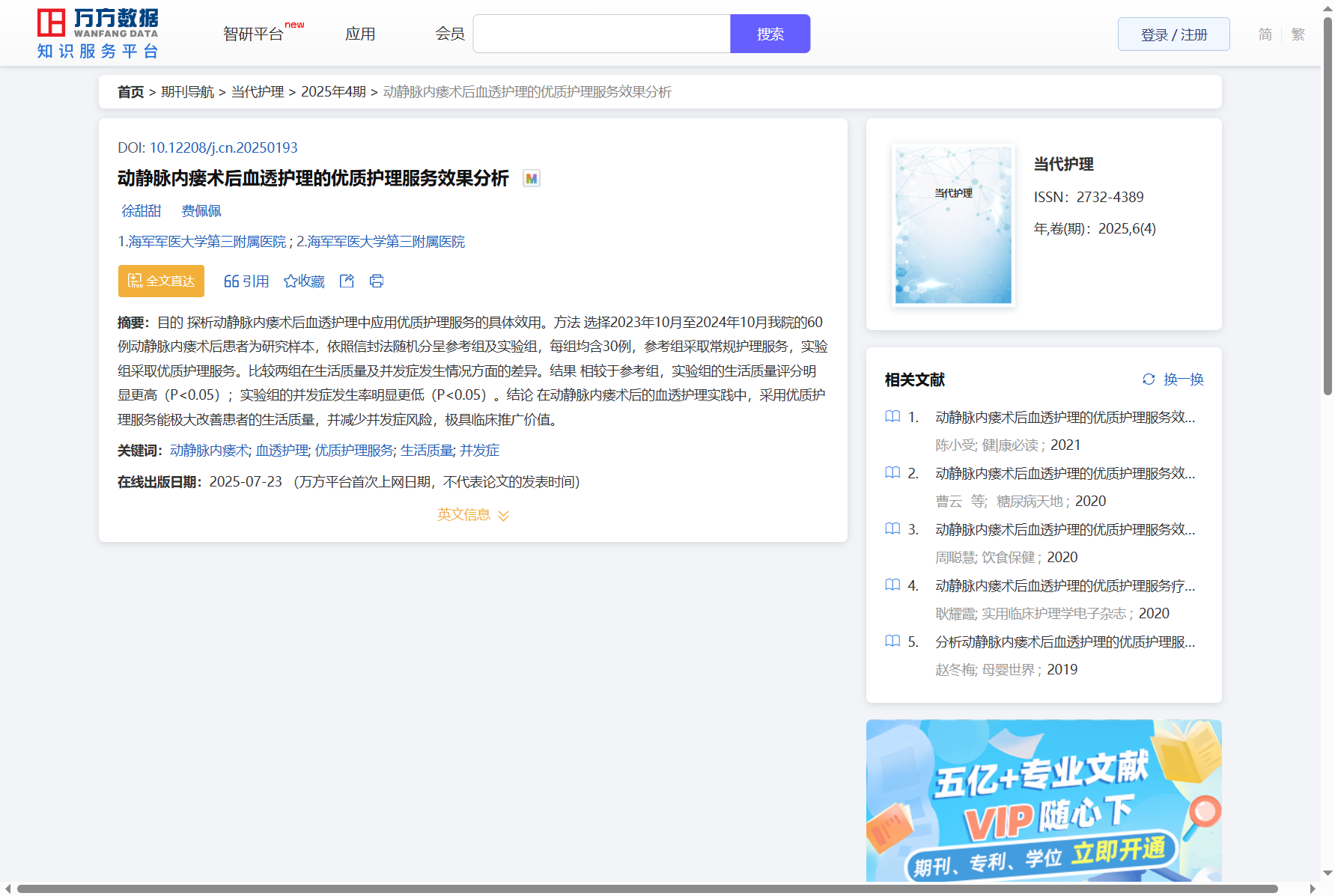Click the print icon in article toolbar
1335x896 pixels.
pos(377,281)
